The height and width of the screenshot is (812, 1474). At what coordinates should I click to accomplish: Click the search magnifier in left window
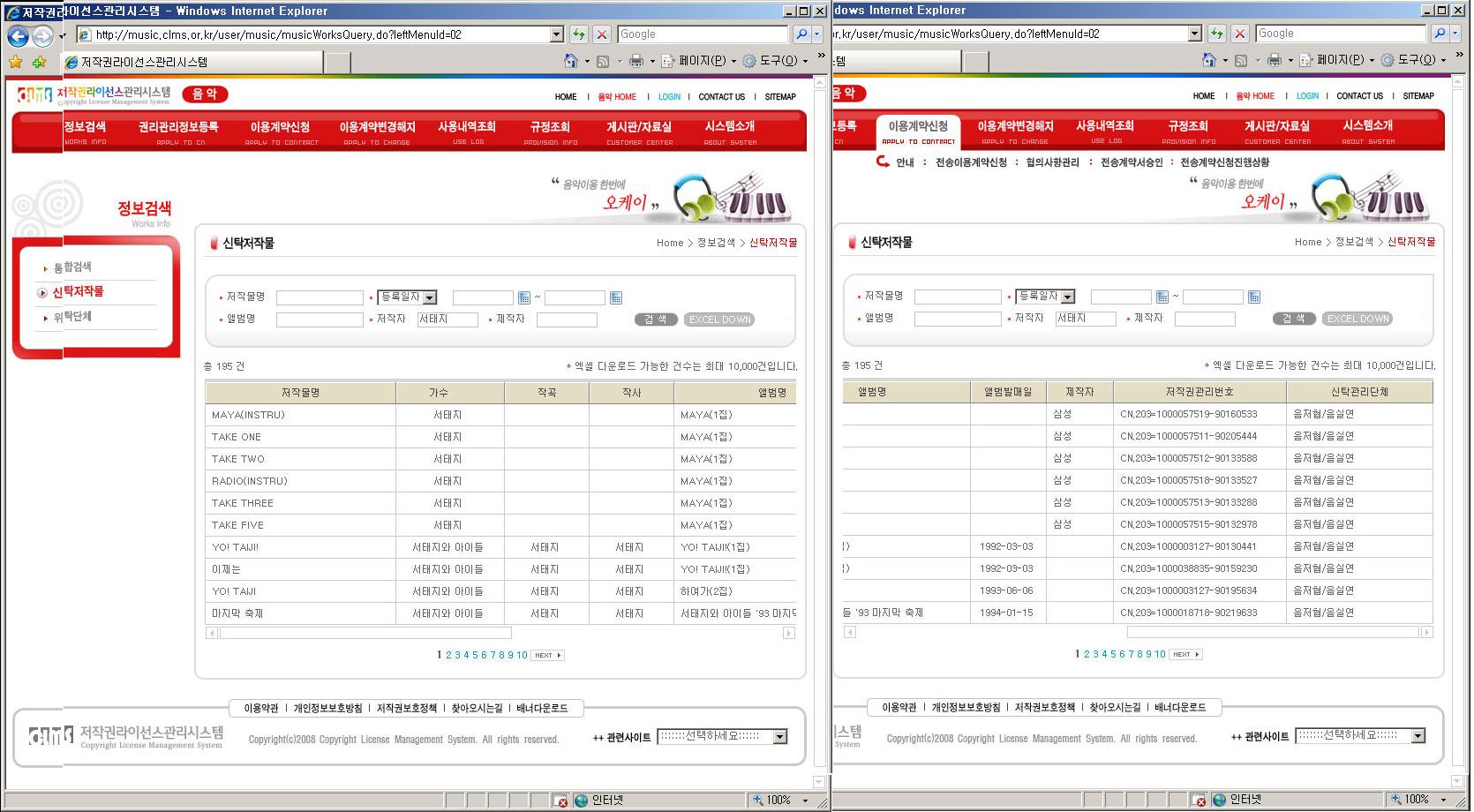(801, 34)
